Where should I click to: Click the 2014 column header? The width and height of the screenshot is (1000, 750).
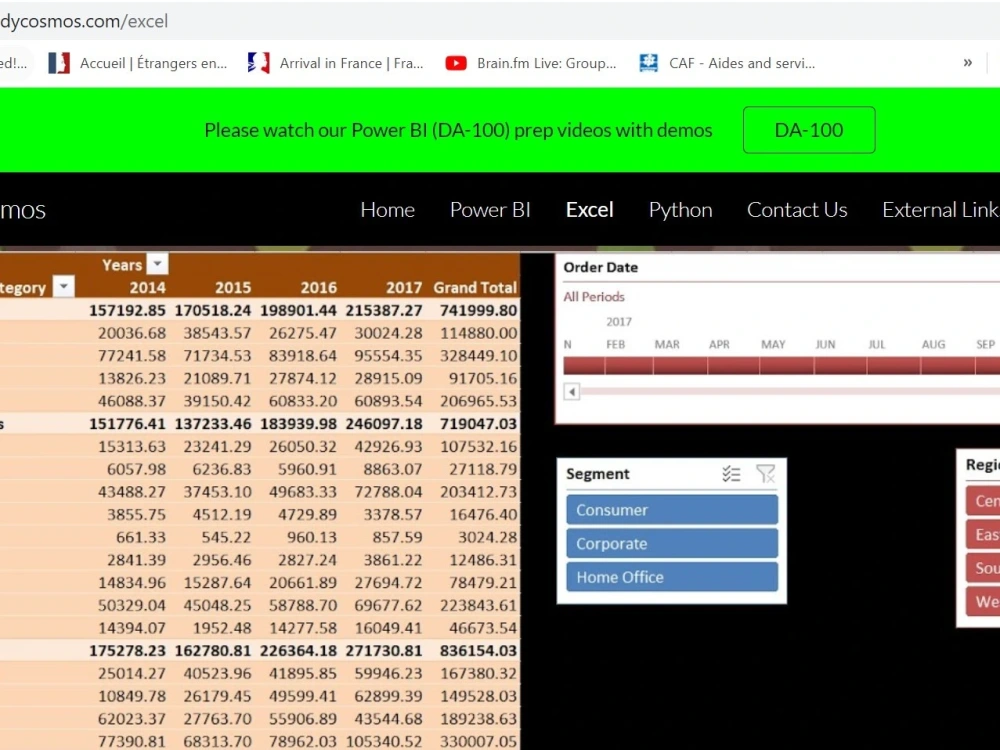tap(147, 288)
